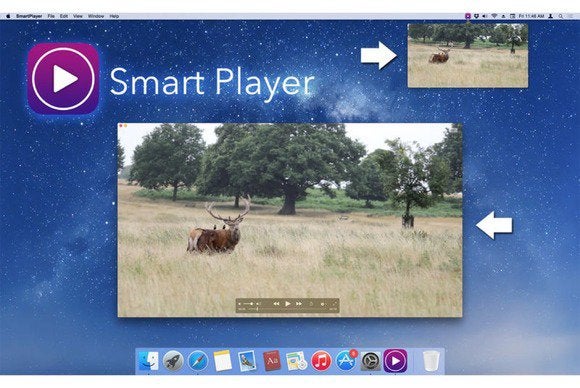Open Spotlight search in the menu bar

point(561,16)
